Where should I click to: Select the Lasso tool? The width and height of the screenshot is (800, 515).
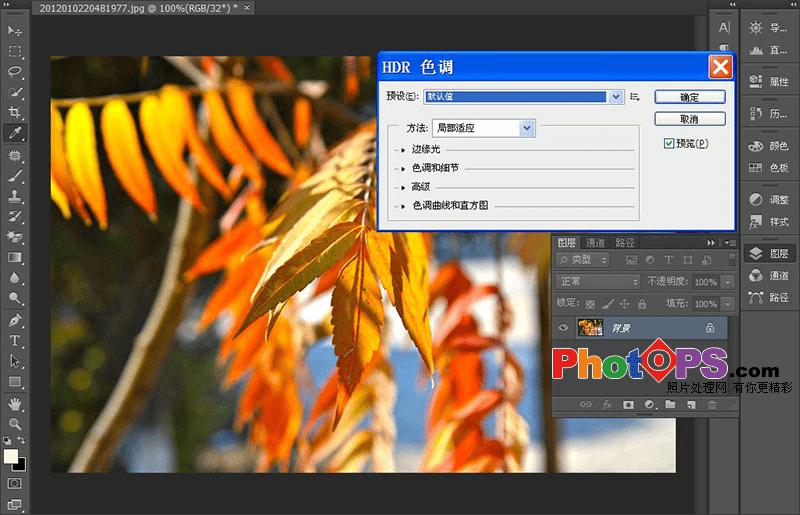pyautogui.click(x=15, y=71)
